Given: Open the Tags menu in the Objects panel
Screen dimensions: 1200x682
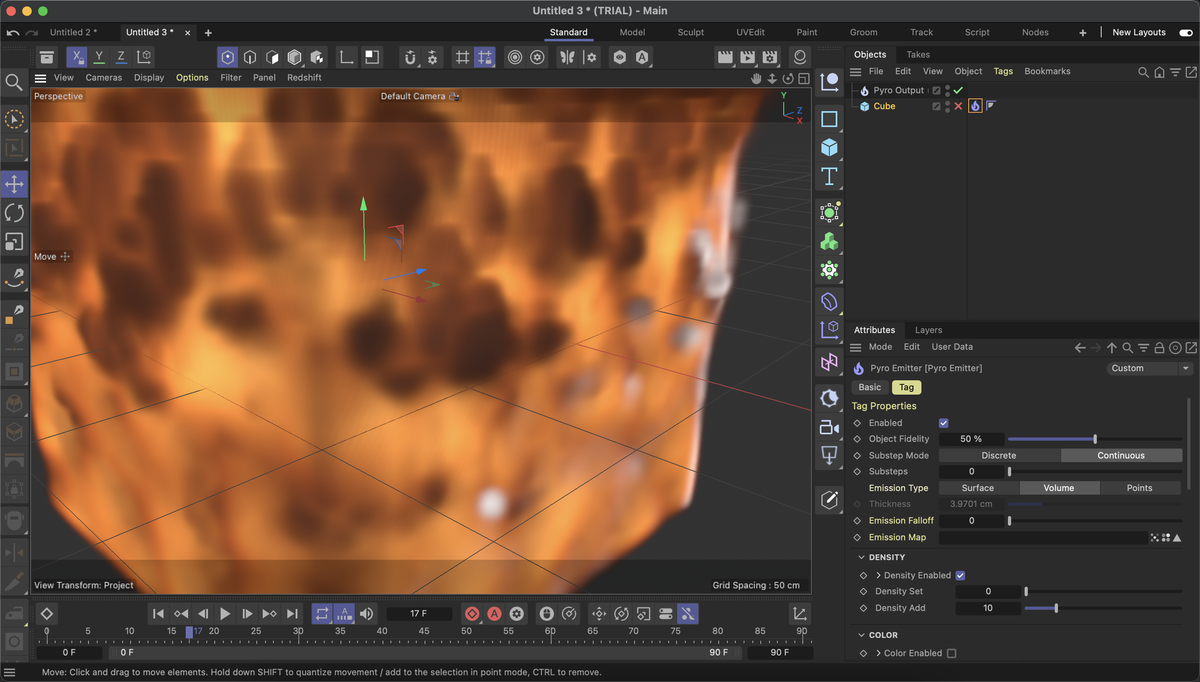Looking at the screenshot, I should point(1003,71).
